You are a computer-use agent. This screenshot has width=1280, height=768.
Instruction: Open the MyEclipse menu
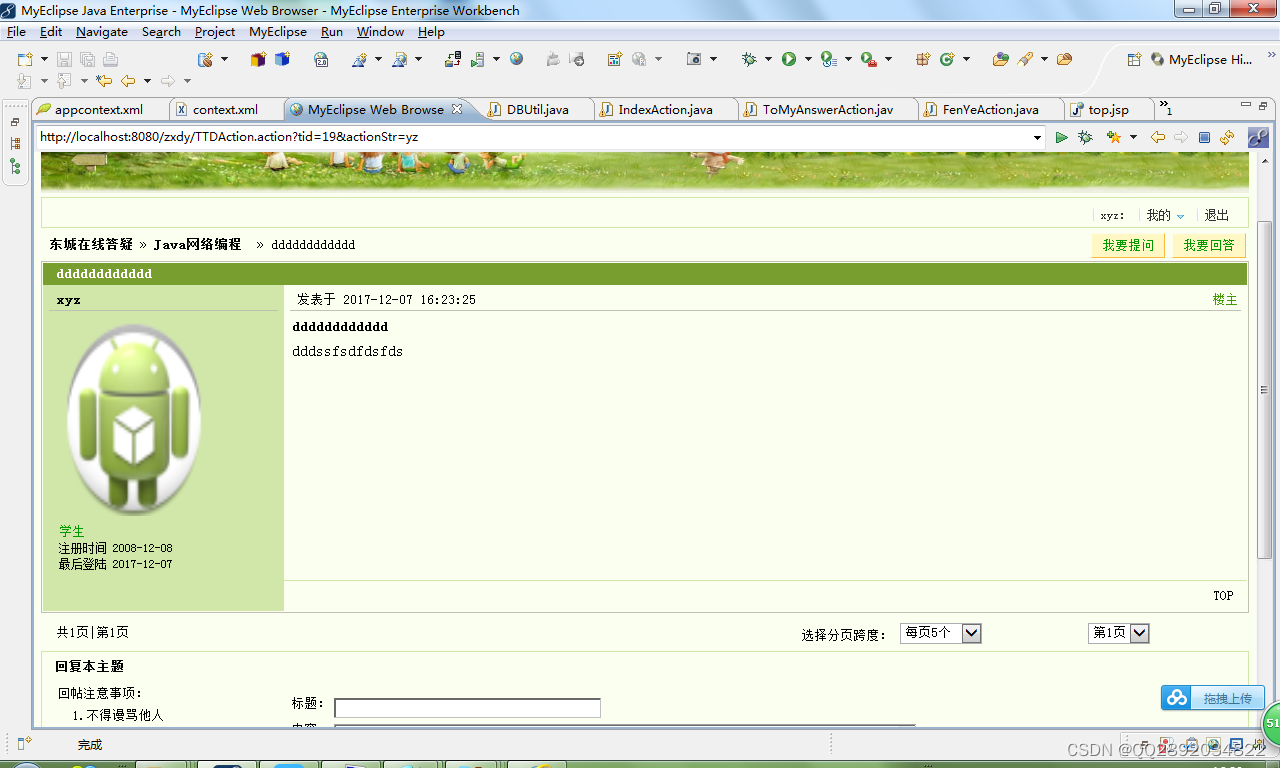pyautogui.click(x=277, y=31)
